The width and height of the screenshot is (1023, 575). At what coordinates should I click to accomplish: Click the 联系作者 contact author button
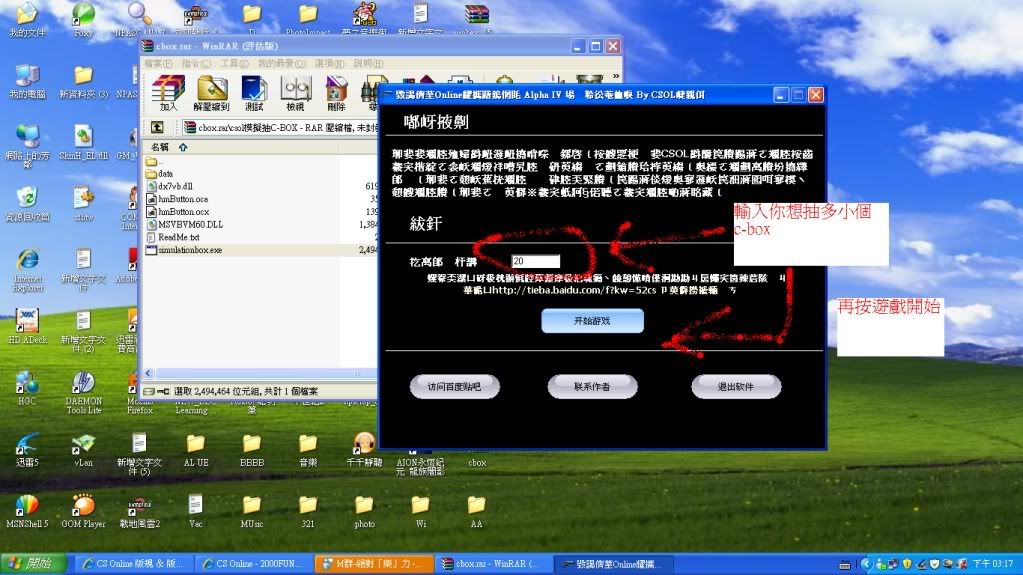click(x=592, y=386)
